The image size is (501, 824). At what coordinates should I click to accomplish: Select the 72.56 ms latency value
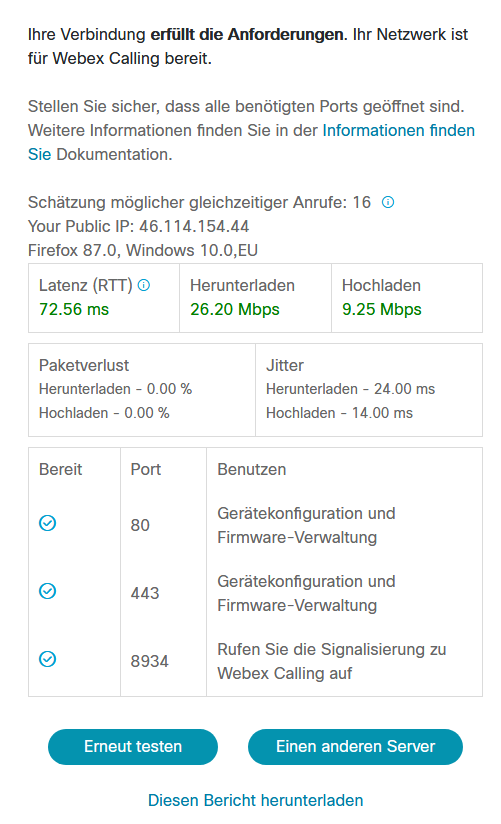point(74,309)
